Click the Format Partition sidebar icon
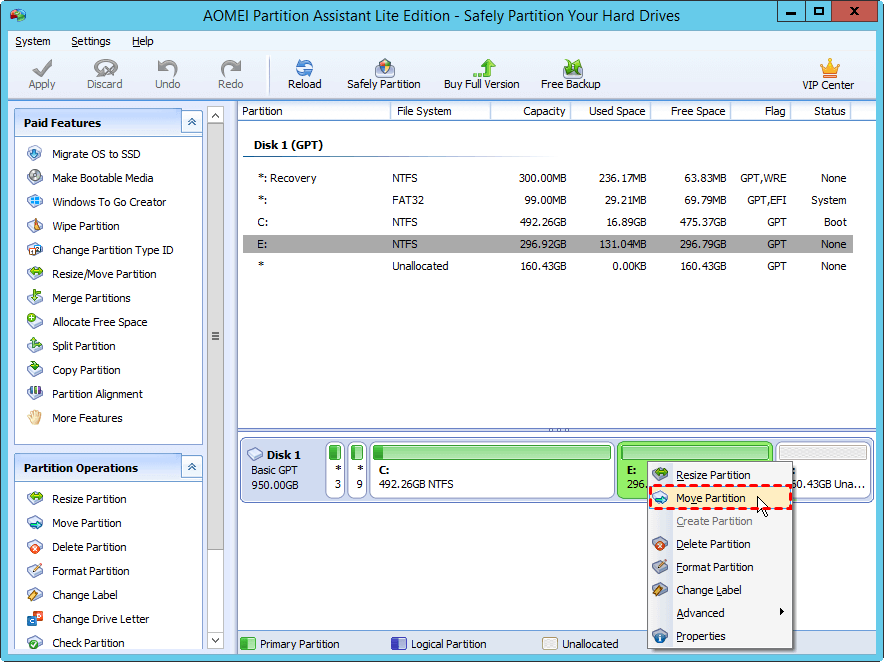This screenshot has height=662, width=884. pos(34,570)
